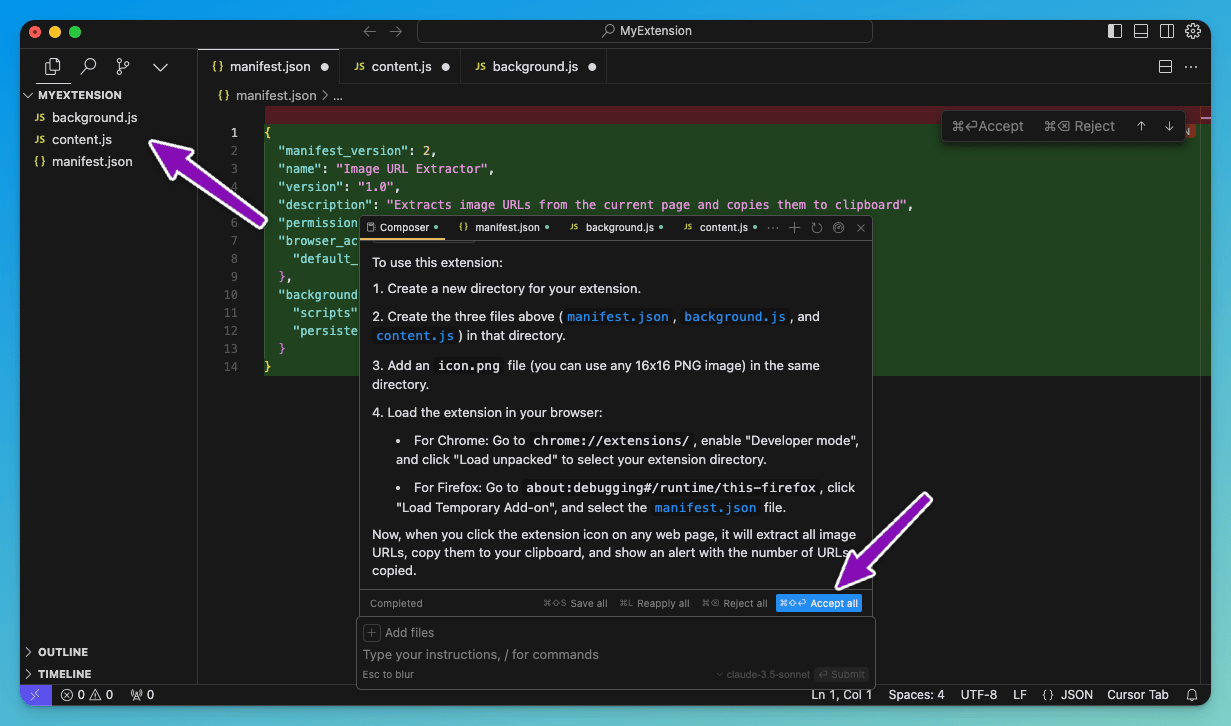Click the Explorer files icon
The height and width of the screenshot is (726, 1231).
click(53, 67)
